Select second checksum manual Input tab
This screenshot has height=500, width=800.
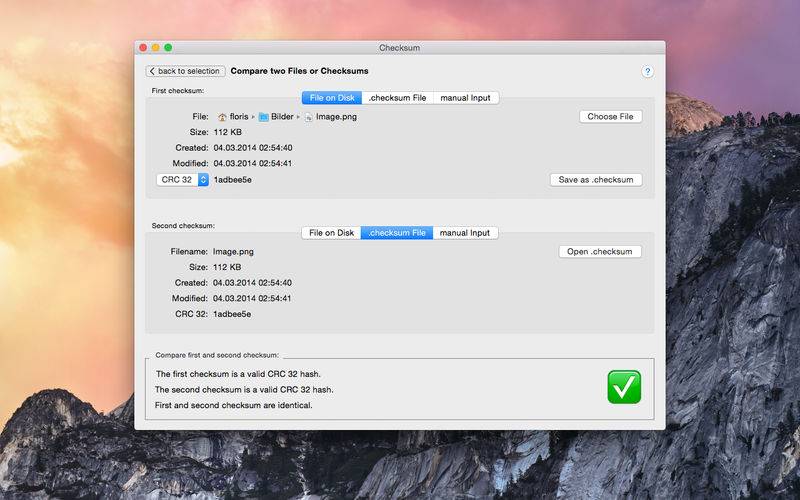(x=465, y=233)
